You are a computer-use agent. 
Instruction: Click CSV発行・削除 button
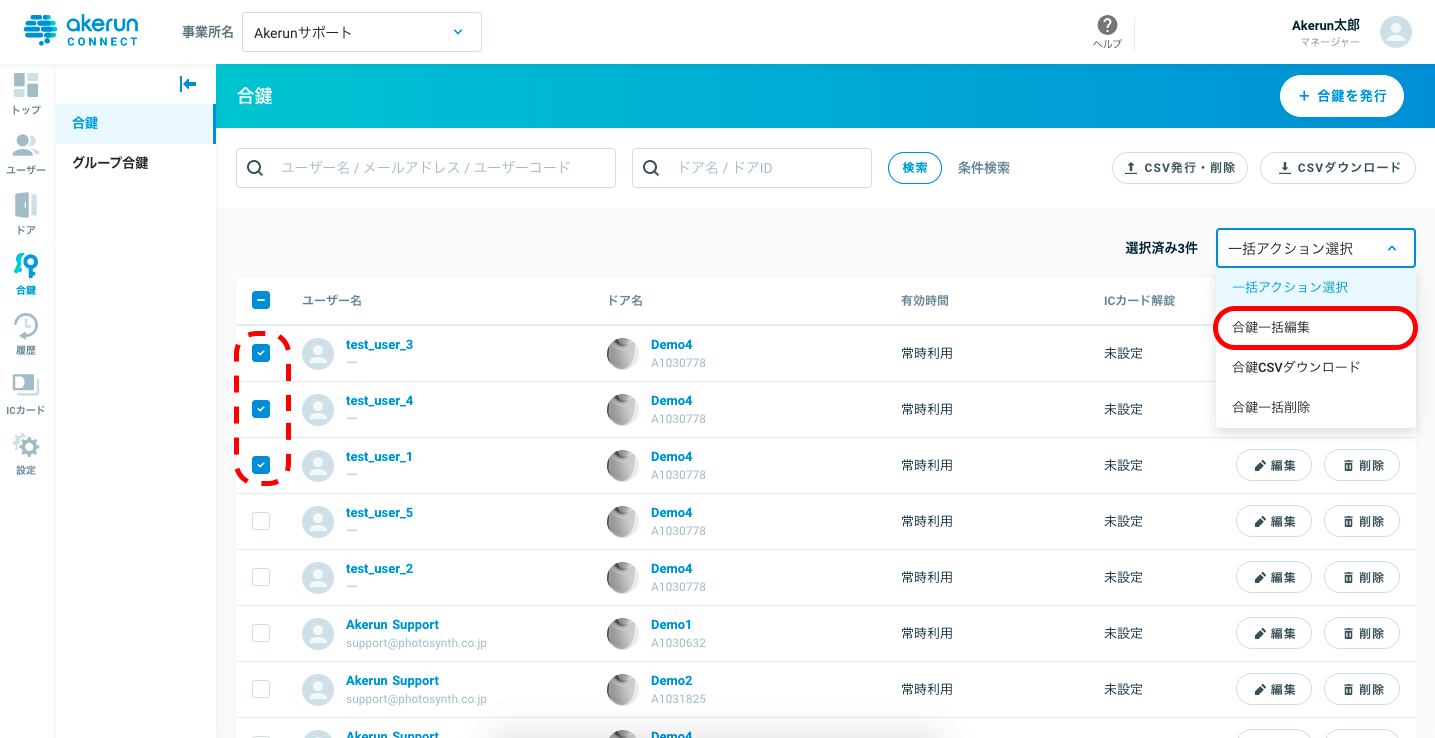click(1180, 168)
